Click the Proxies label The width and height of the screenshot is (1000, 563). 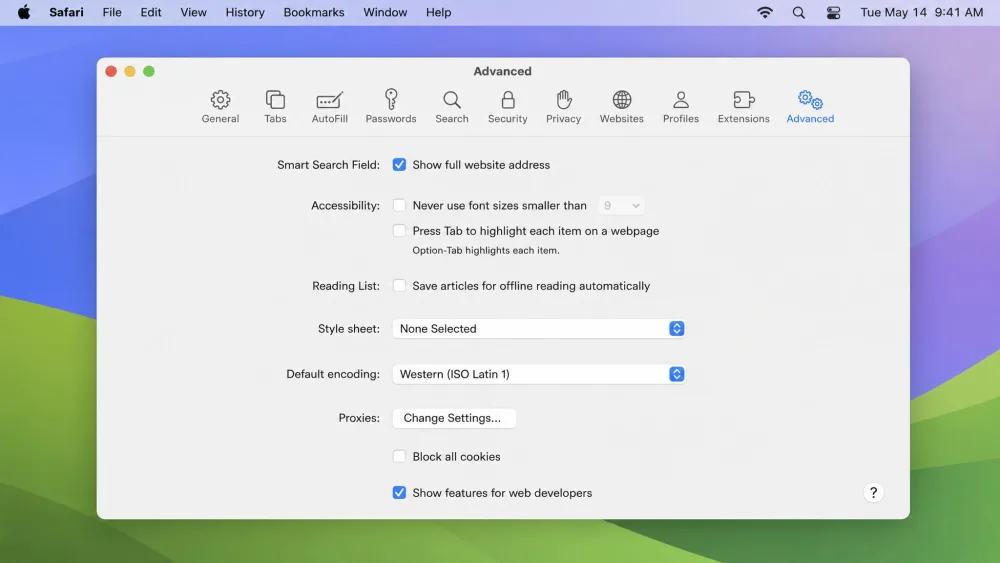point(359,418)
